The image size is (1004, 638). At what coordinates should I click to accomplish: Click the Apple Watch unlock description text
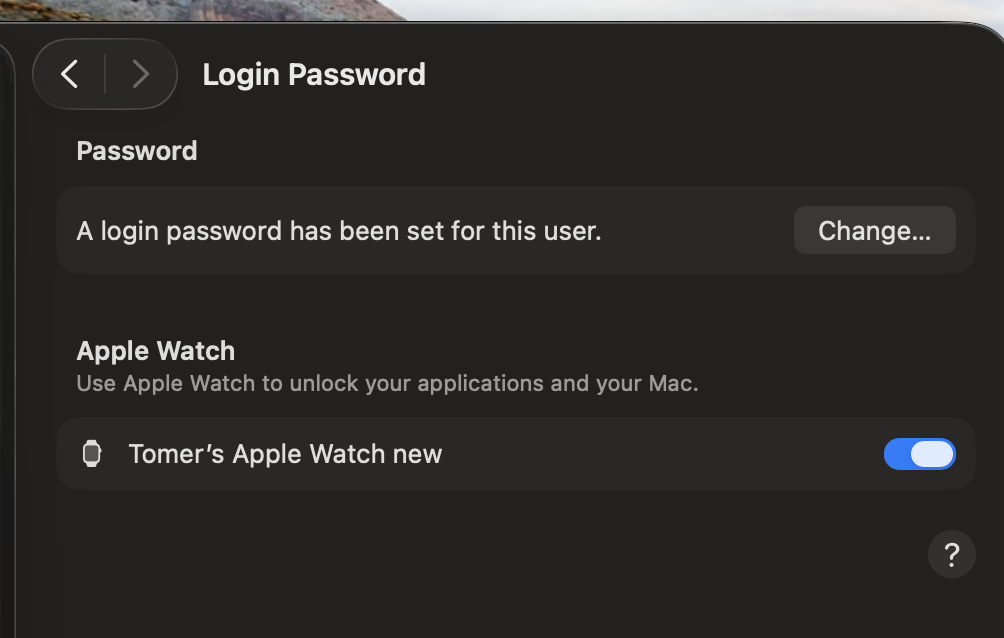click(387, 383)
